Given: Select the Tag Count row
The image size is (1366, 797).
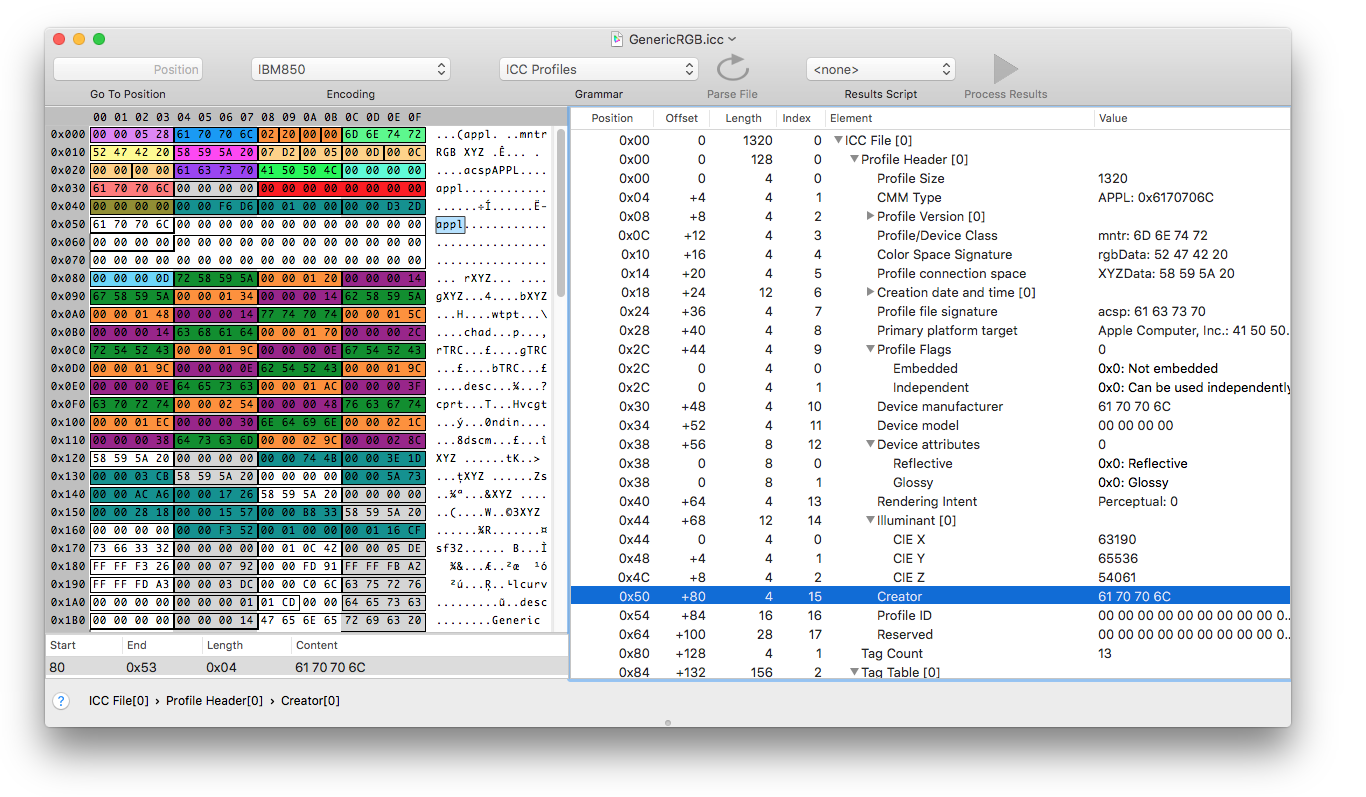Looking at the screenshot, I should [x=930, y=653].
